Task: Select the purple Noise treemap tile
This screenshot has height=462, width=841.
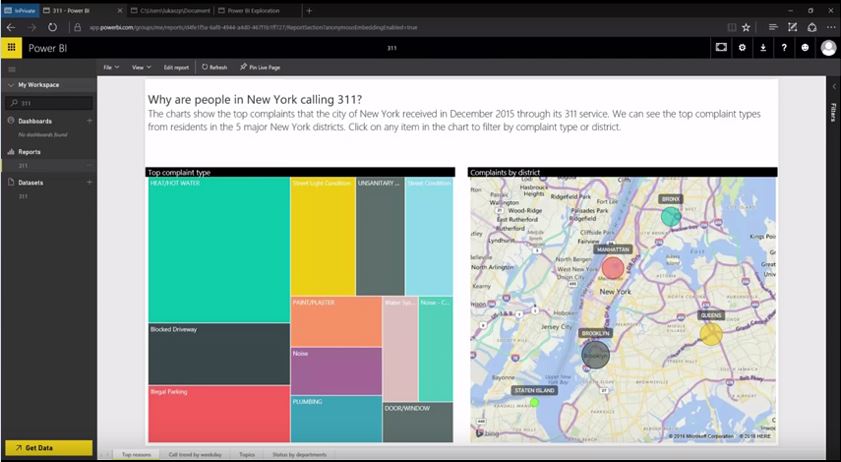Action: pos(336,371)
